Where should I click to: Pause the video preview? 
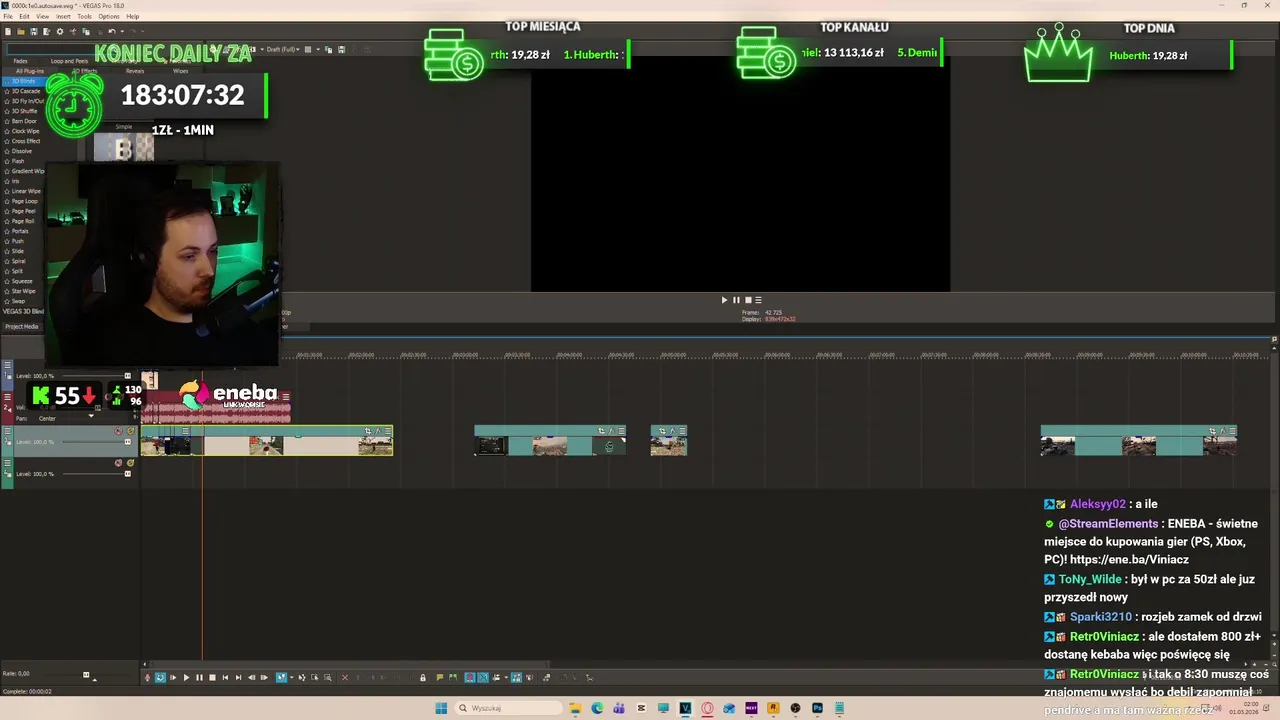tap(736, 300)
